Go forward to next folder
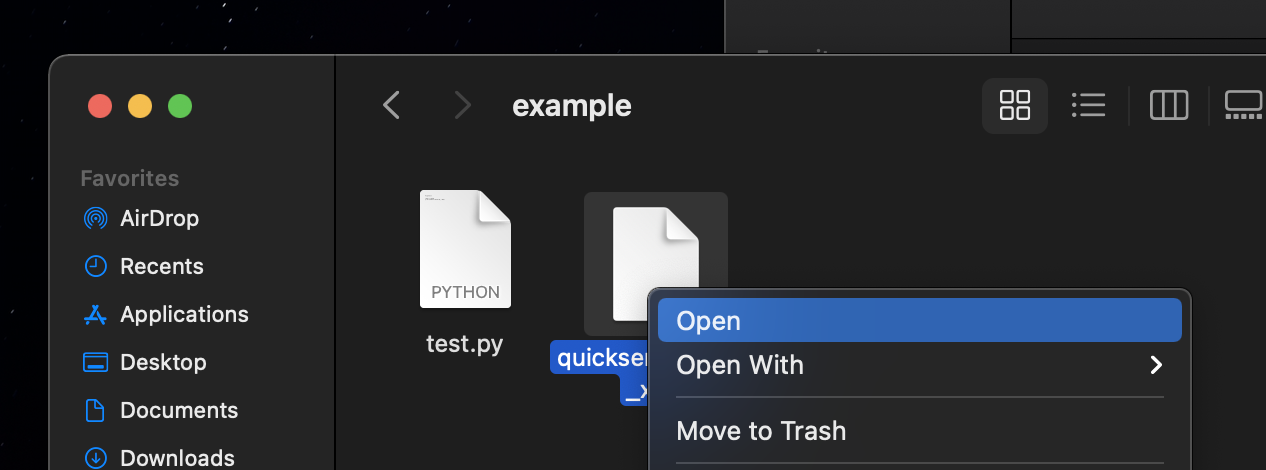Screen dimensions: 1266x470 click(x=462, y=105)
